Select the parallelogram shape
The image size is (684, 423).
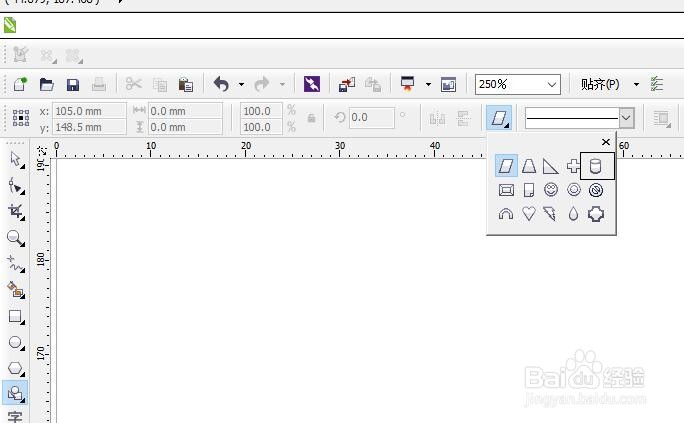pyautogui.click(x=506, y=166)
